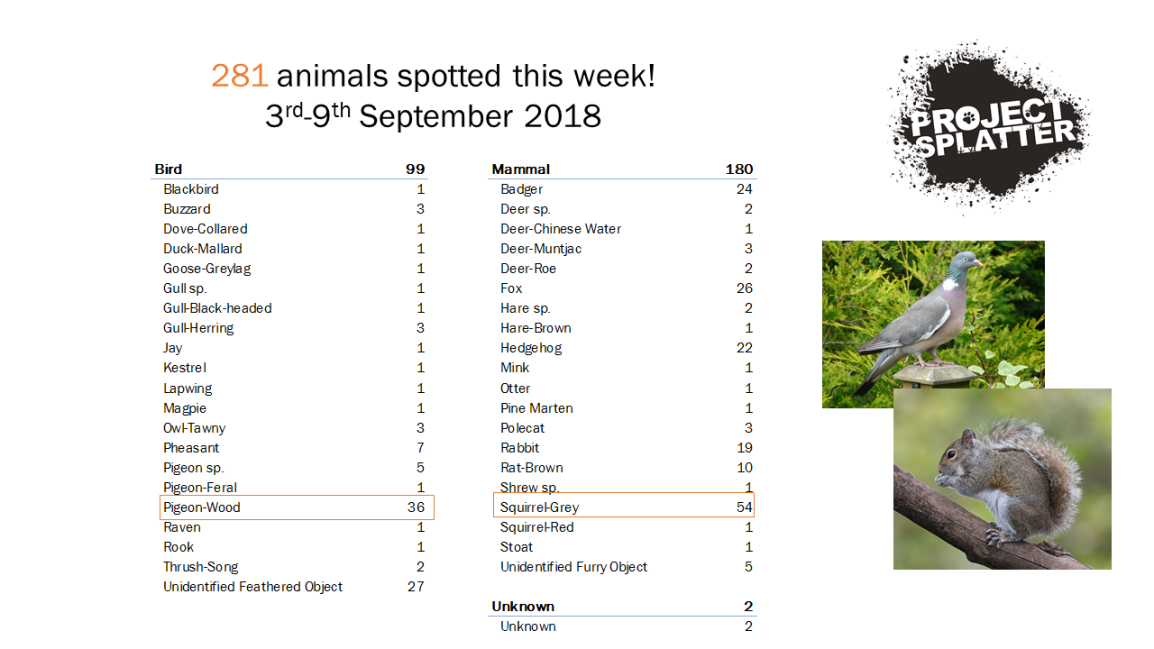Click the highlighted Squirrel-Grey row
The height and width of the screenshot is (649, 1154).
coord(624,507)
